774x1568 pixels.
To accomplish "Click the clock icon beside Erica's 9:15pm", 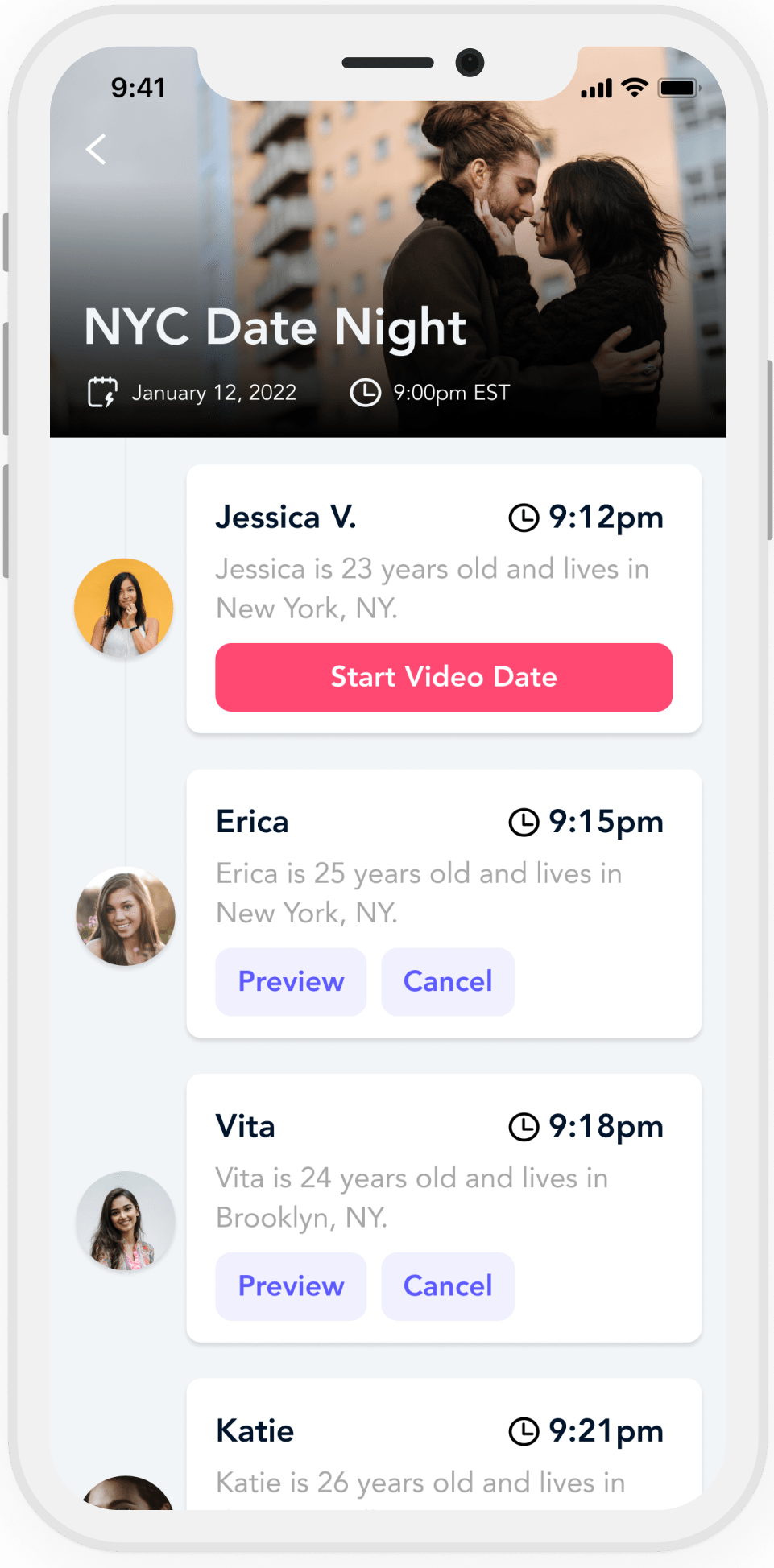I will click(524, 822).
